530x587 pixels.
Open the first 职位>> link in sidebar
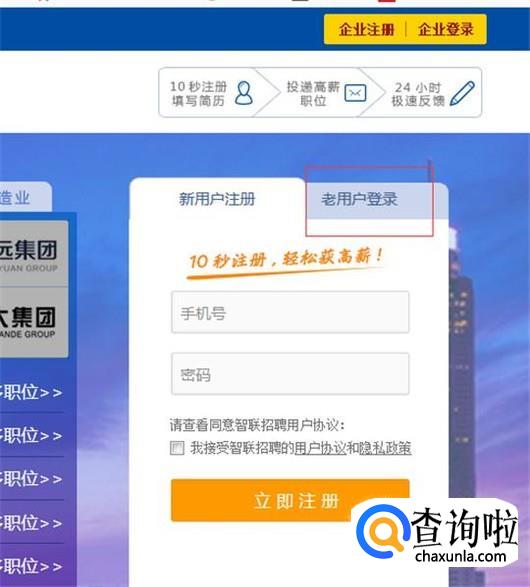point(31,392)
